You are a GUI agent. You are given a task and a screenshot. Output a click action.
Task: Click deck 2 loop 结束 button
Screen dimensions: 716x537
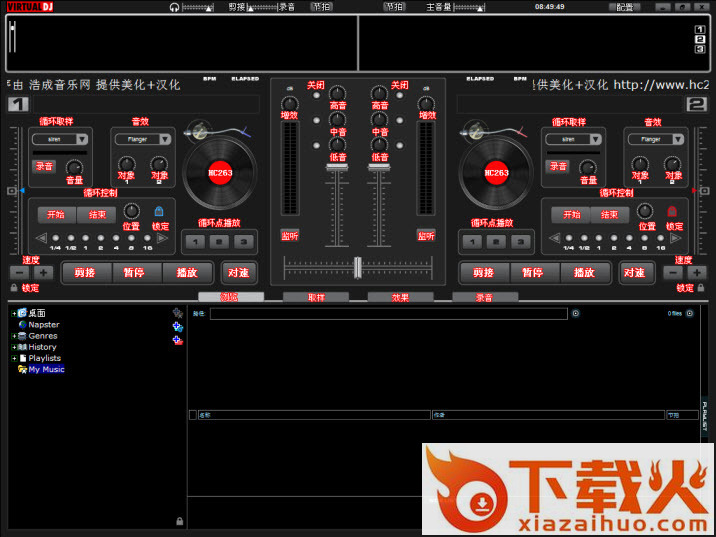(610, 215)
